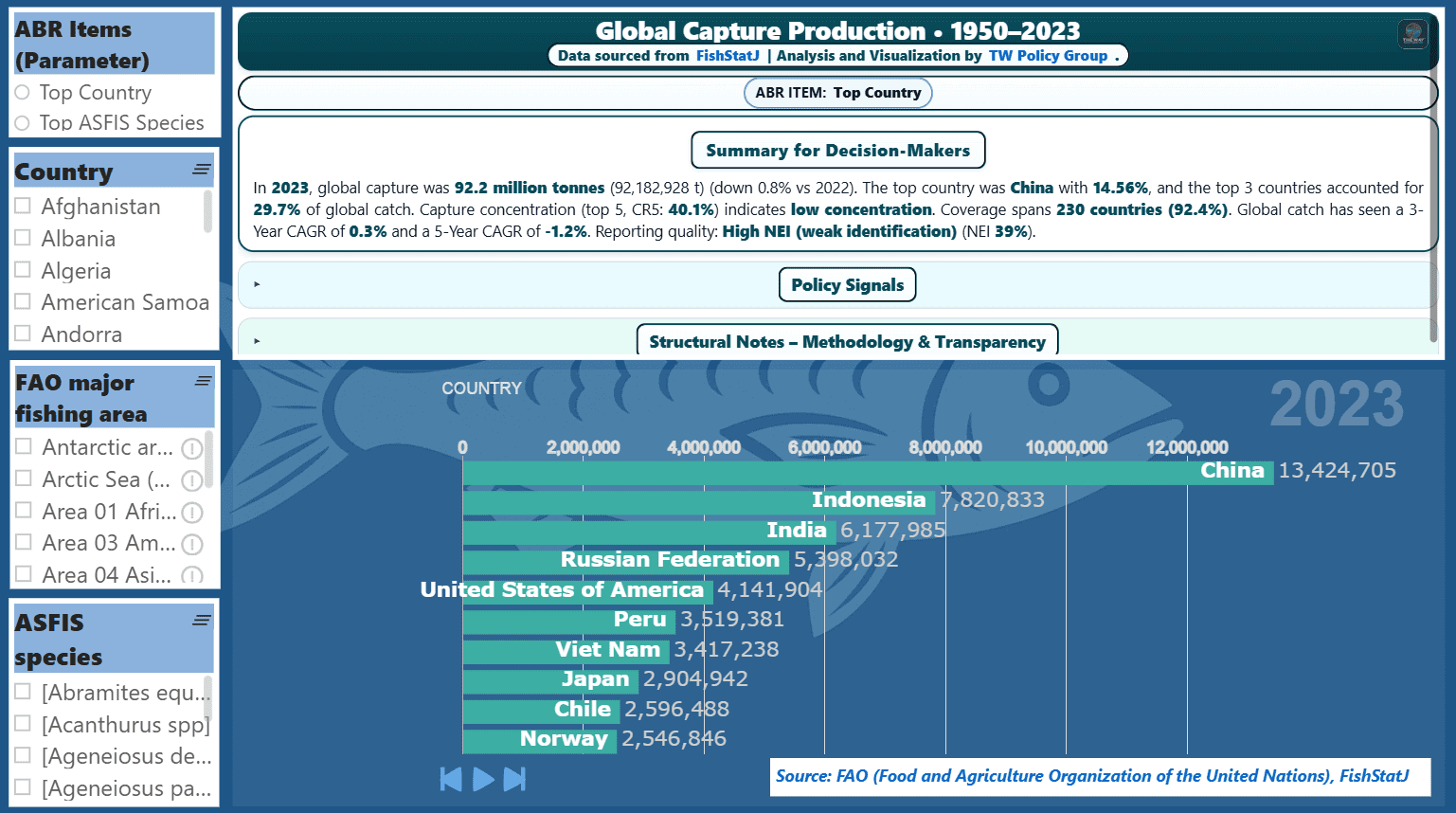Click the info icon next to Antarctic area
This screenshot has width=1456, height=813.
pyautogui.click(x=192, y=448)
